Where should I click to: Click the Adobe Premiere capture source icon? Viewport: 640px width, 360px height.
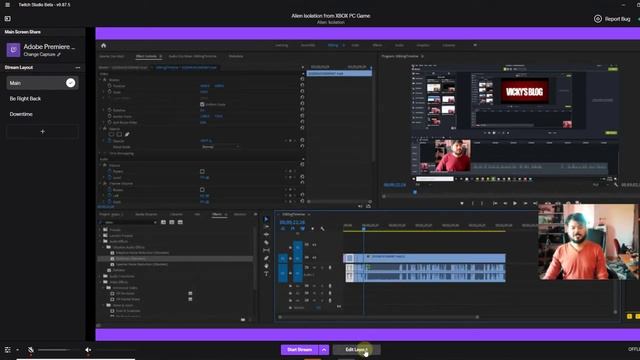pyautogui.click(x=13, y=50)
